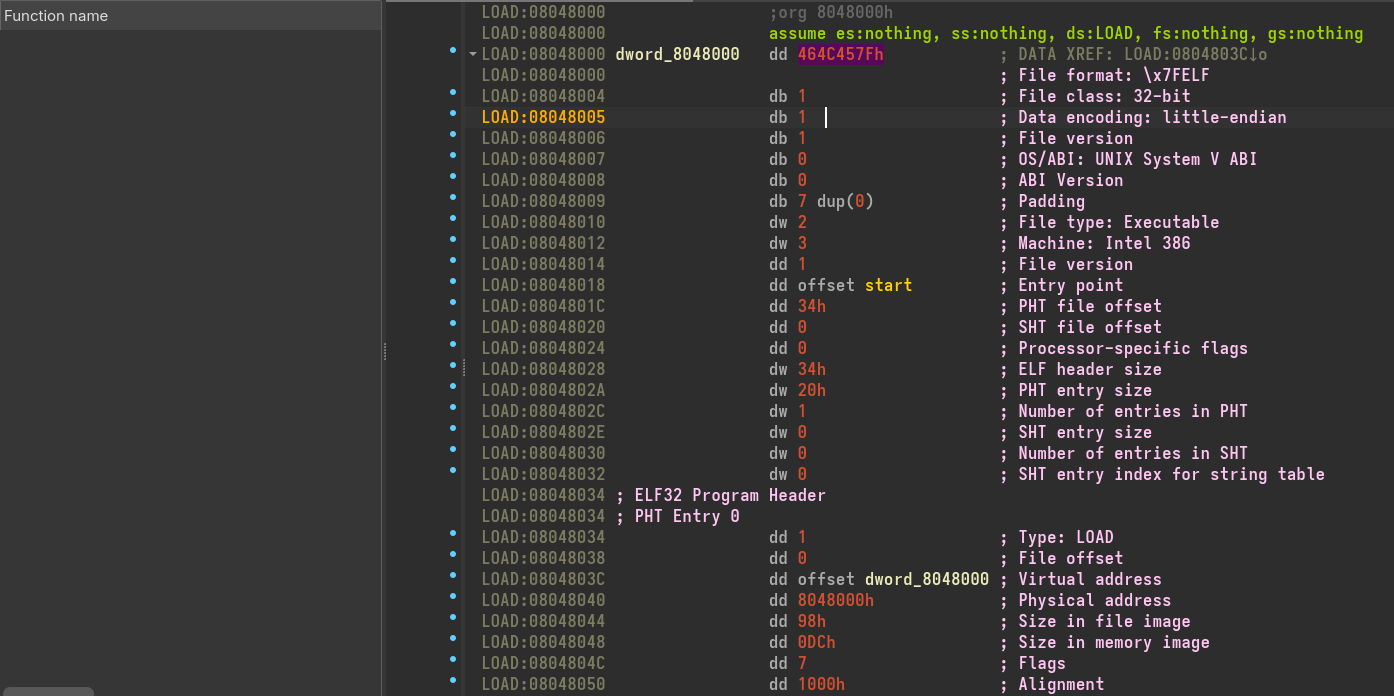Click the Function name column header
The width and height of the screenshot is (1394, 696).
click(190, 15)
